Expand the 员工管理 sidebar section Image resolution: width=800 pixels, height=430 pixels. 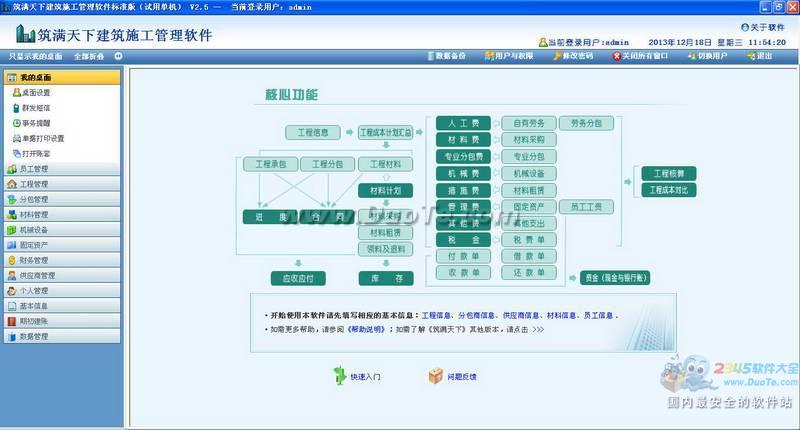click(62, 169)
